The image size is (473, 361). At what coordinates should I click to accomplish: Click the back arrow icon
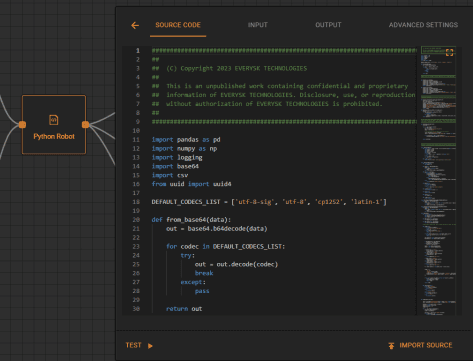coord(135,25)
